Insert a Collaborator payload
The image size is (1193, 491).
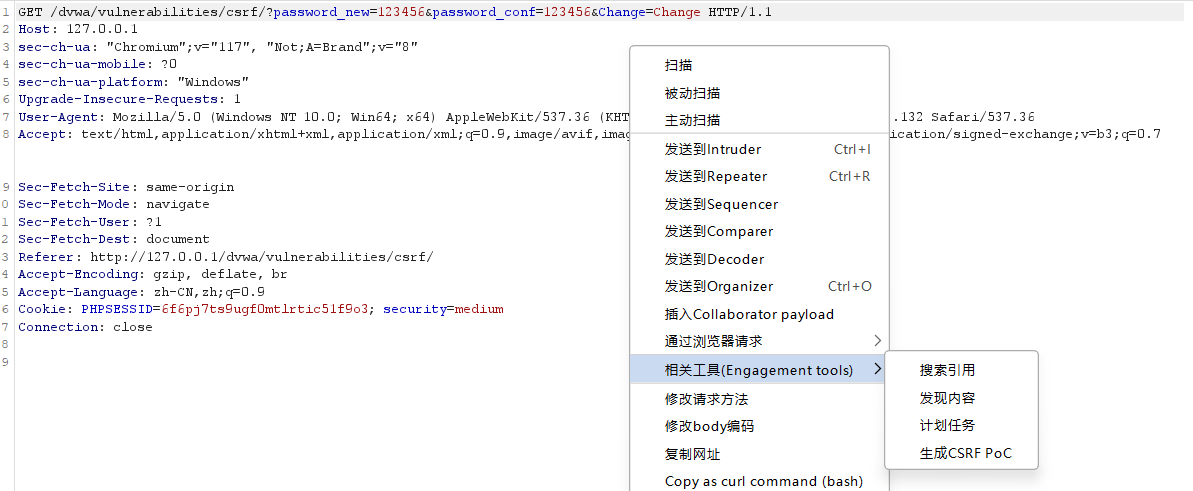click(749, 314)
